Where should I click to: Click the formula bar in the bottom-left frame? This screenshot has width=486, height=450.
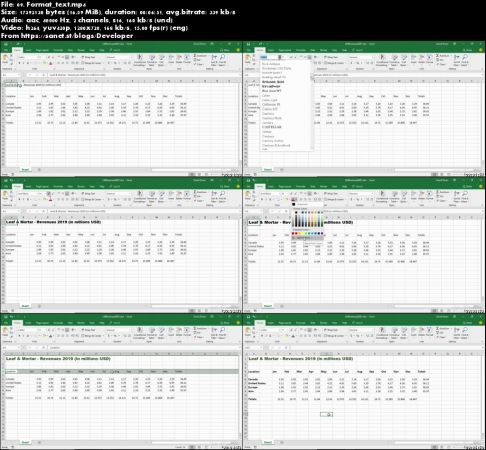tap(144, 348)
